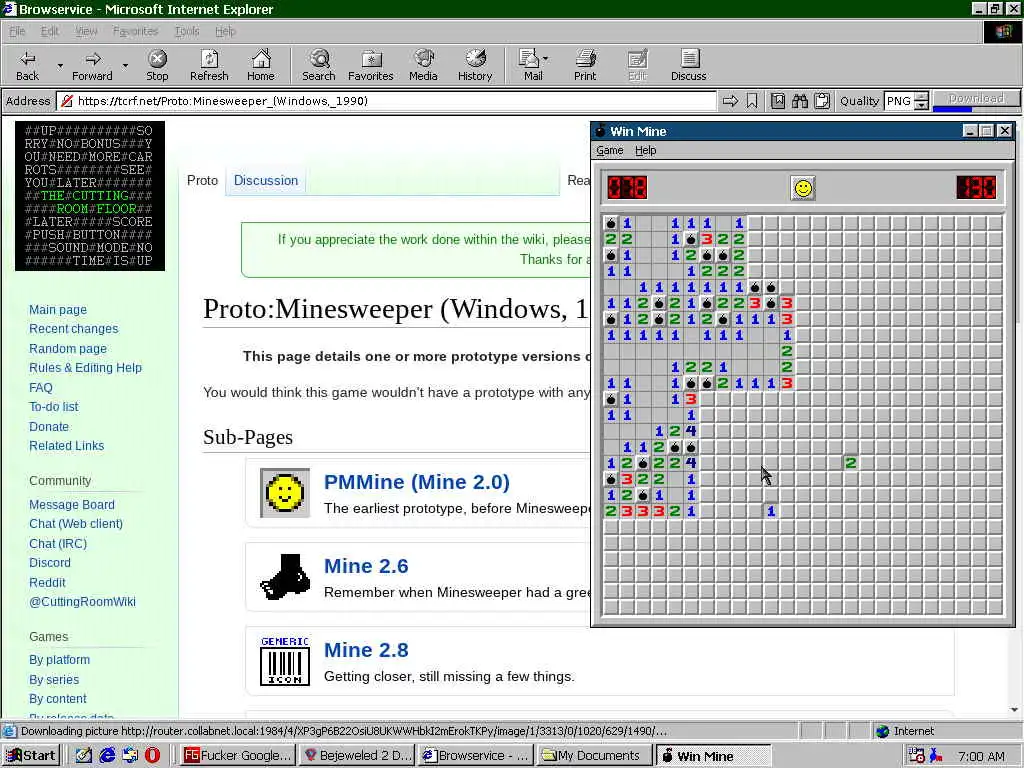Screen dimensions: 1024x768
Task: Switch to the Bejeweled 2 taskbar button
Action: point(357,756)
